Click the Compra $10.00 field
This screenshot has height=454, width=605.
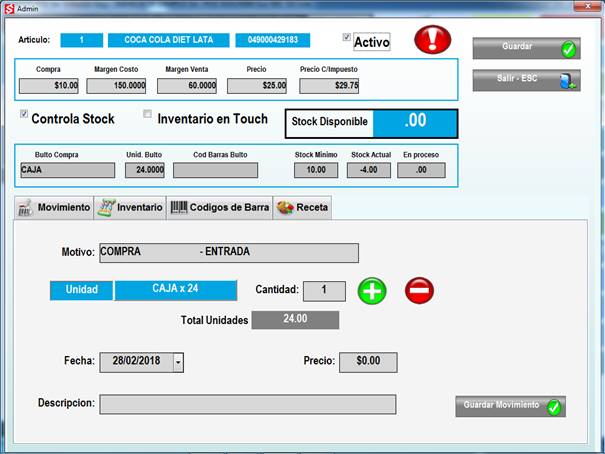tap(49, 86)
